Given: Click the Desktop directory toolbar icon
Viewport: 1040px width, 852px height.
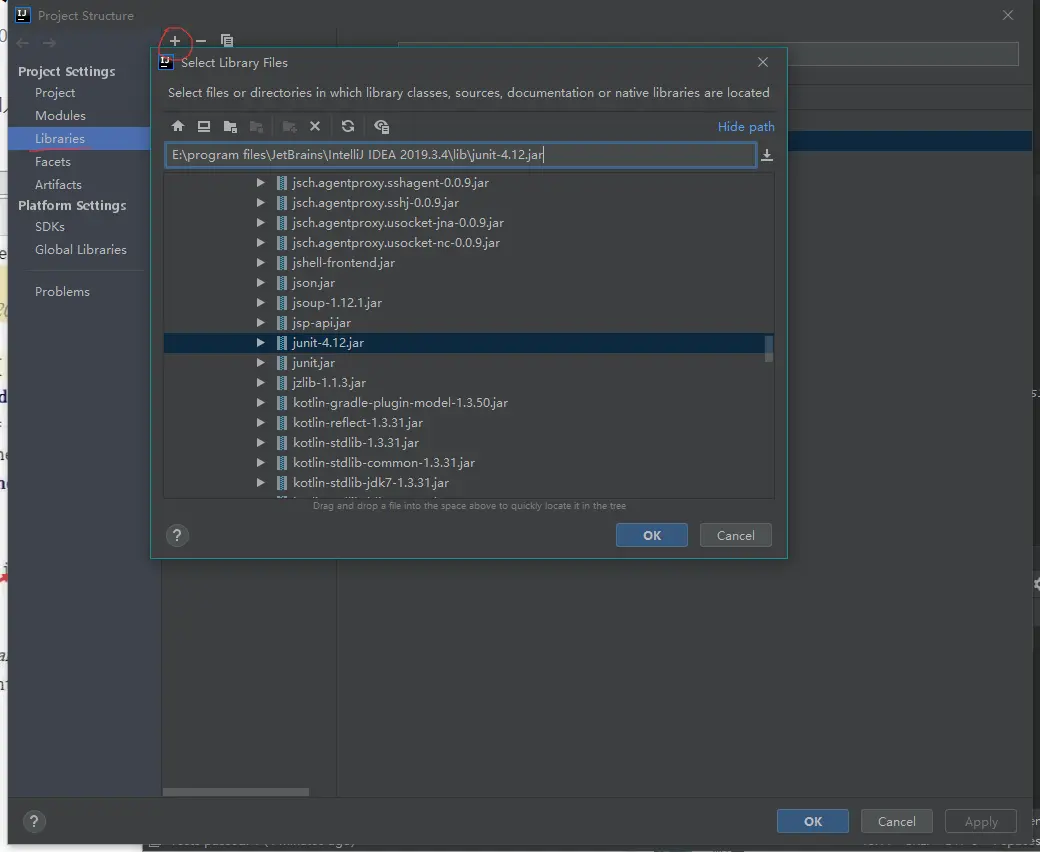Looking at the screenshot, I should 204,126.
